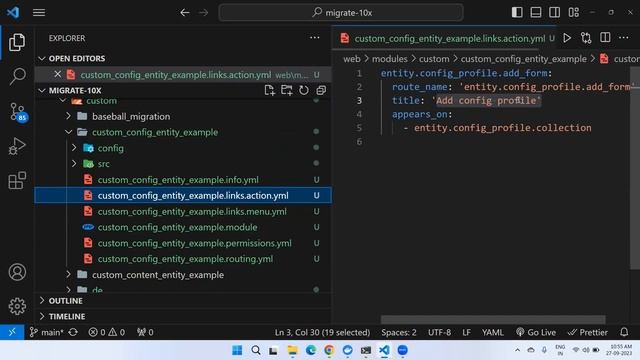The image size is (640, 360).
Task: Collapse all folders in explorer
Action: pos(321,90)
